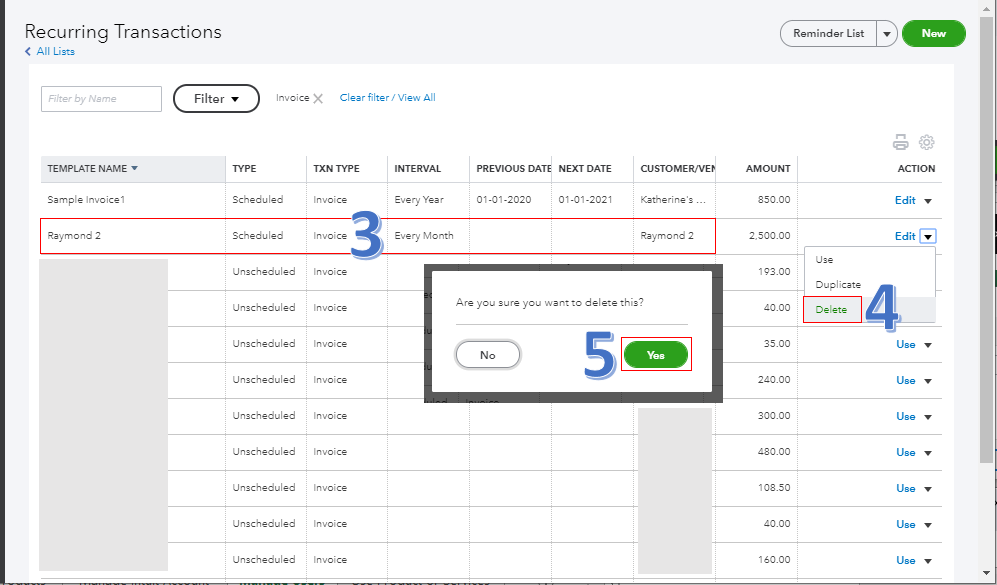Screen dimensions: 997x585
Task: Focus the Filter by Name field
Action: pos(101,99)
